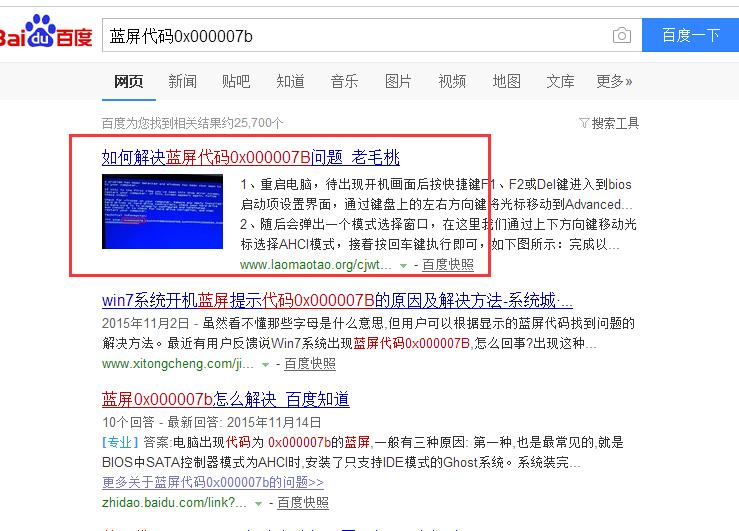
Task: Expand dropdown arrow next to zhidao.baidu.com
Action: coord(258,504)
